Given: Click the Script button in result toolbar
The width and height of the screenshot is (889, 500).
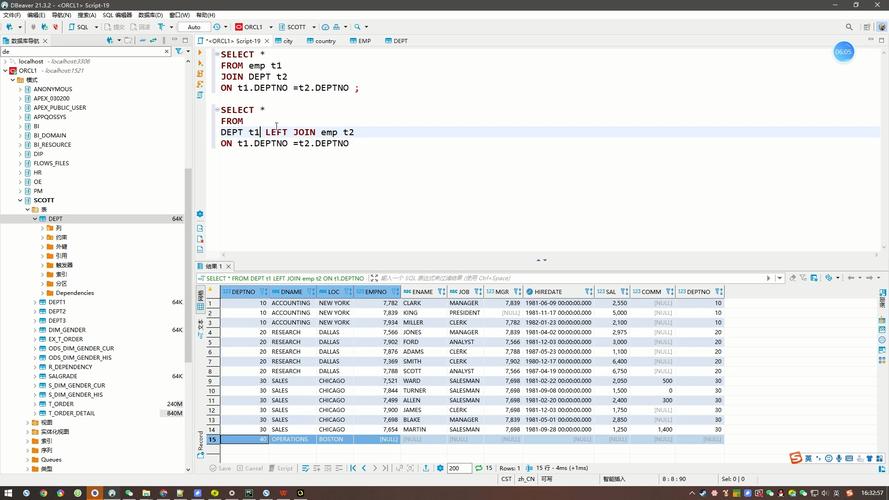Looking at the screenshot, I should [x=281, y=468].
